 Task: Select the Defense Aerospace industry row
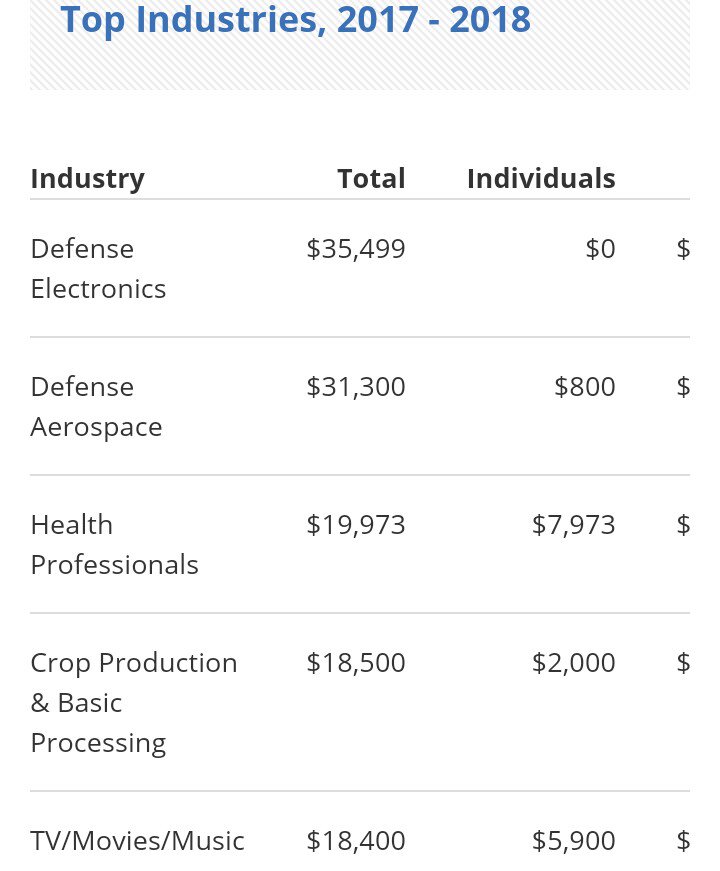[x=96, y=407]
